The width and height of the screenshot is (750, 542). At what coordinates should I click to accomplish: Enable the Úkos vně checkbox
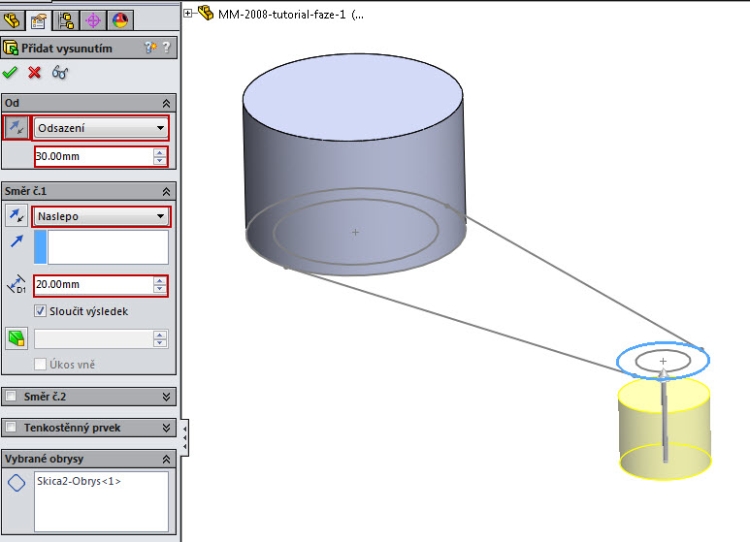[41, 365]
